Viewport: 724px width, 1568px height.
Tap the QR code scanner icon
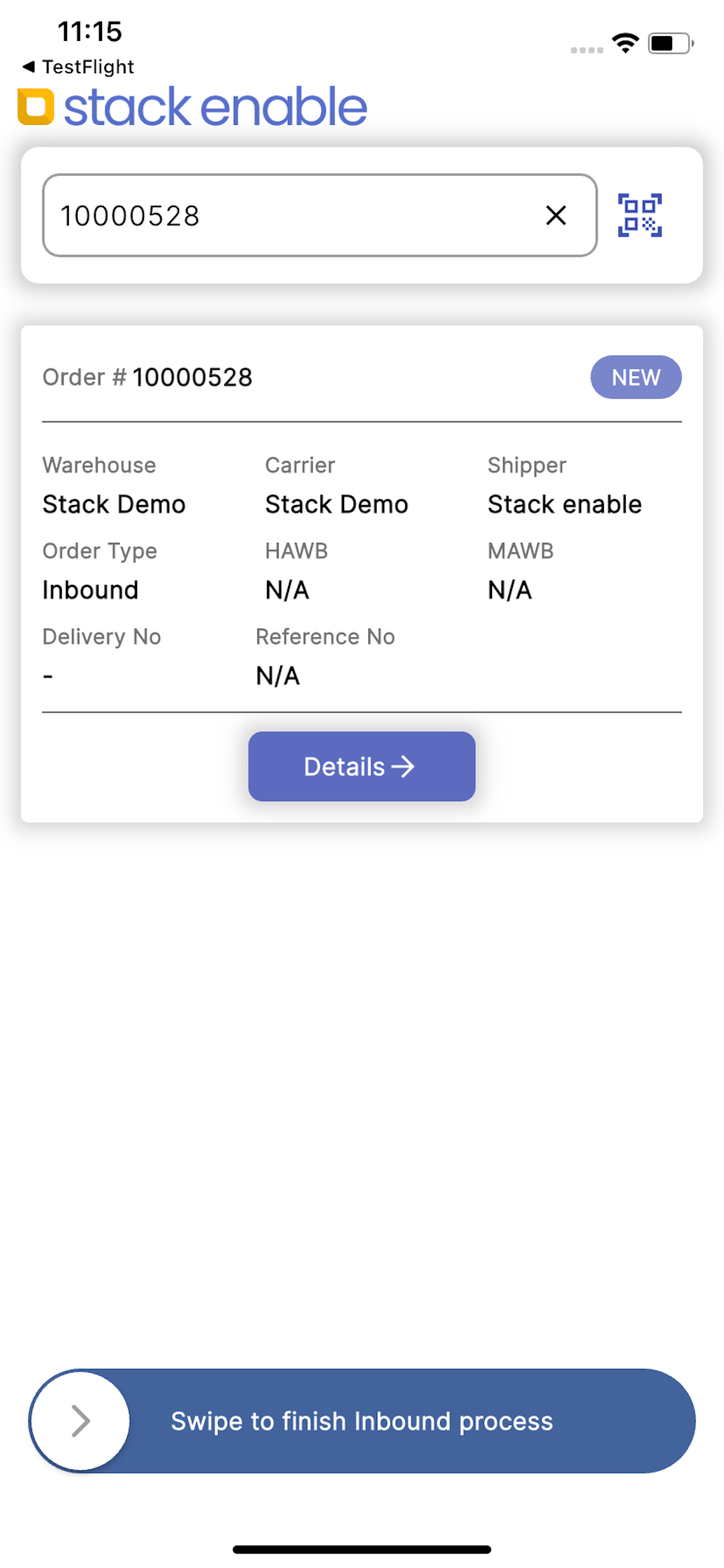(x=639, y=215)
